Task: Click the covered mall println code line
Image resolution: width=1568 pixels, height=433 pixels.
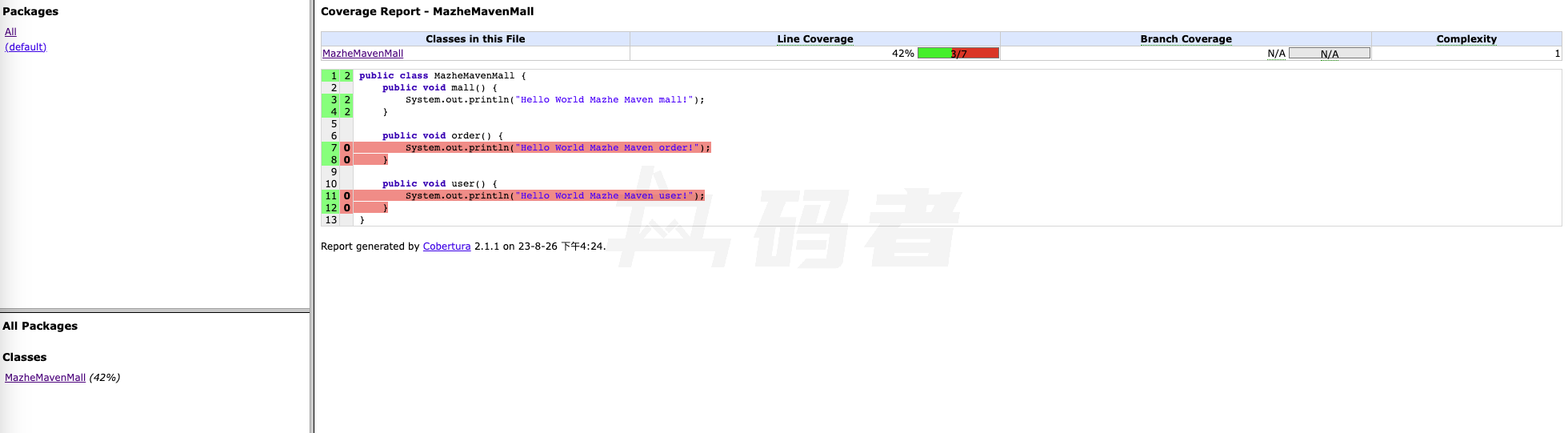Action: (554, 100)
